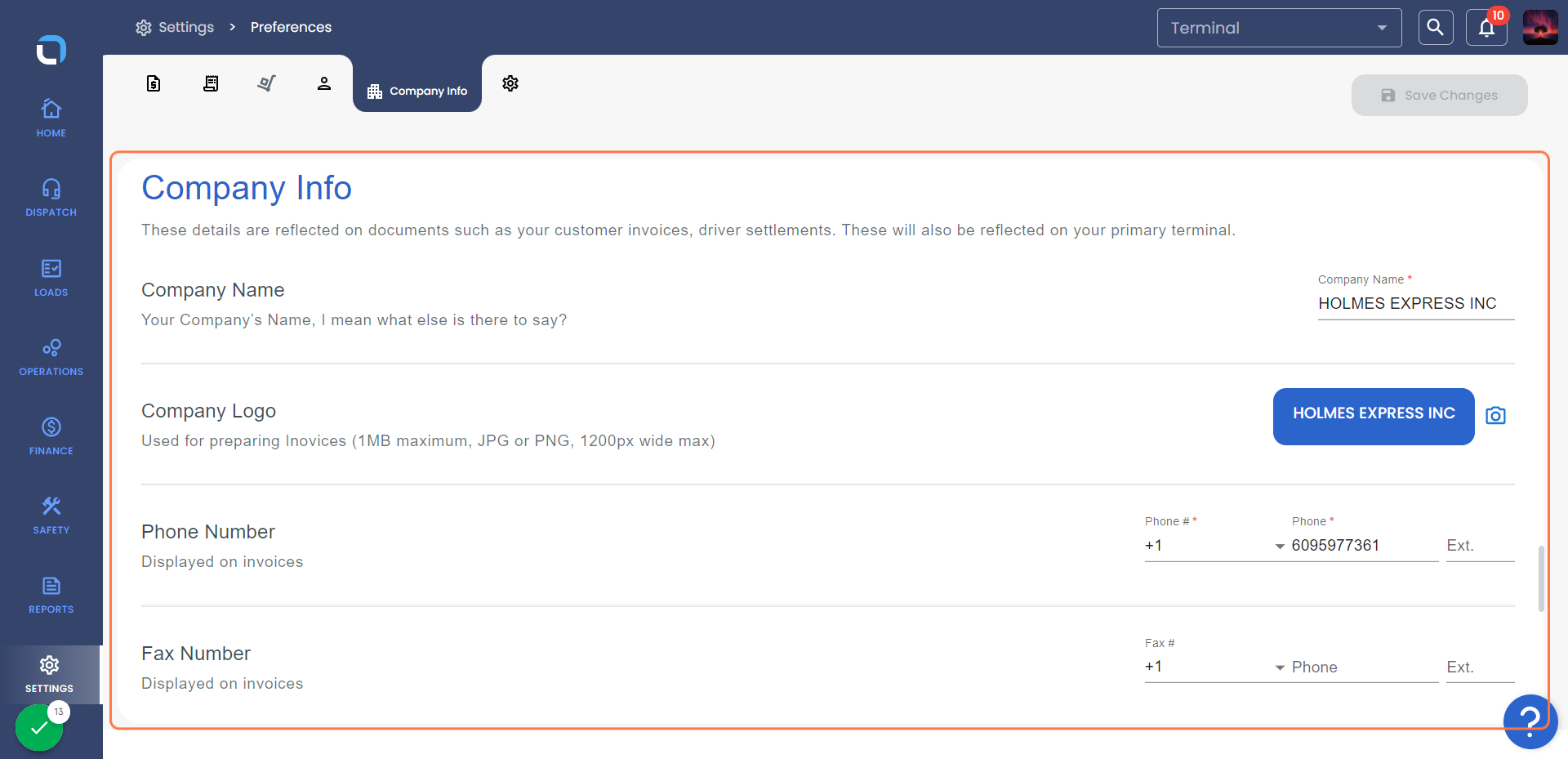
Task: Click the Save Changes button
Action: [1439, 95]
